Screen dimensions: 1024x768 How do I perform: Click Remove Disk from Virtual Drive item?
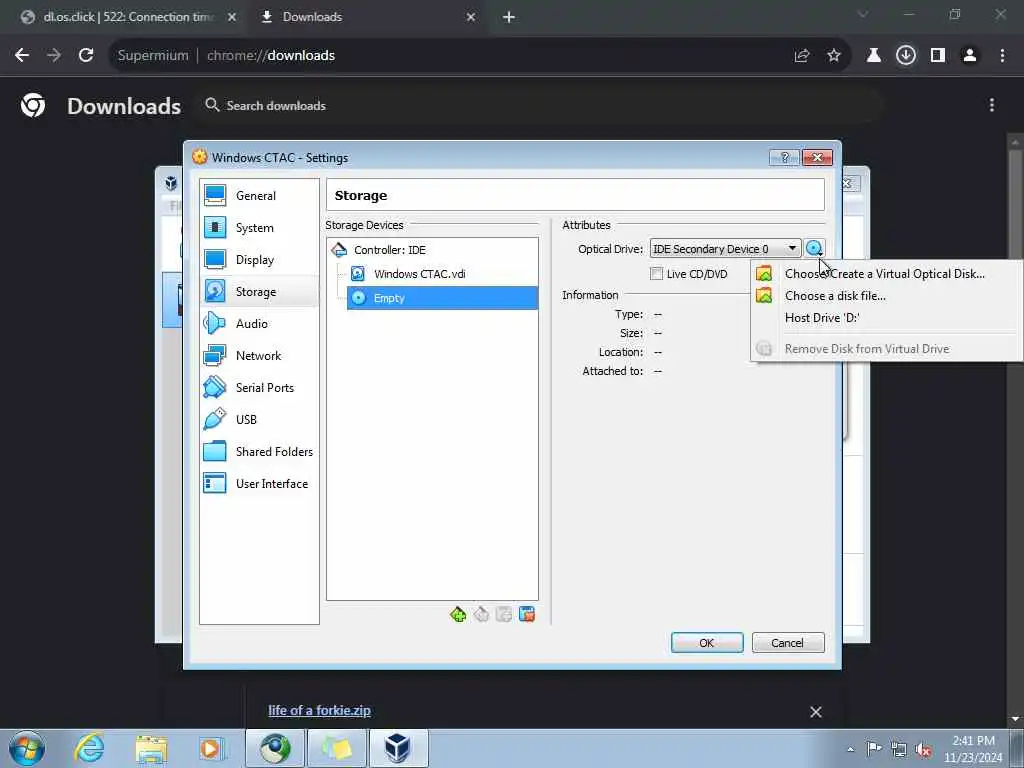[x=886, y=349]
